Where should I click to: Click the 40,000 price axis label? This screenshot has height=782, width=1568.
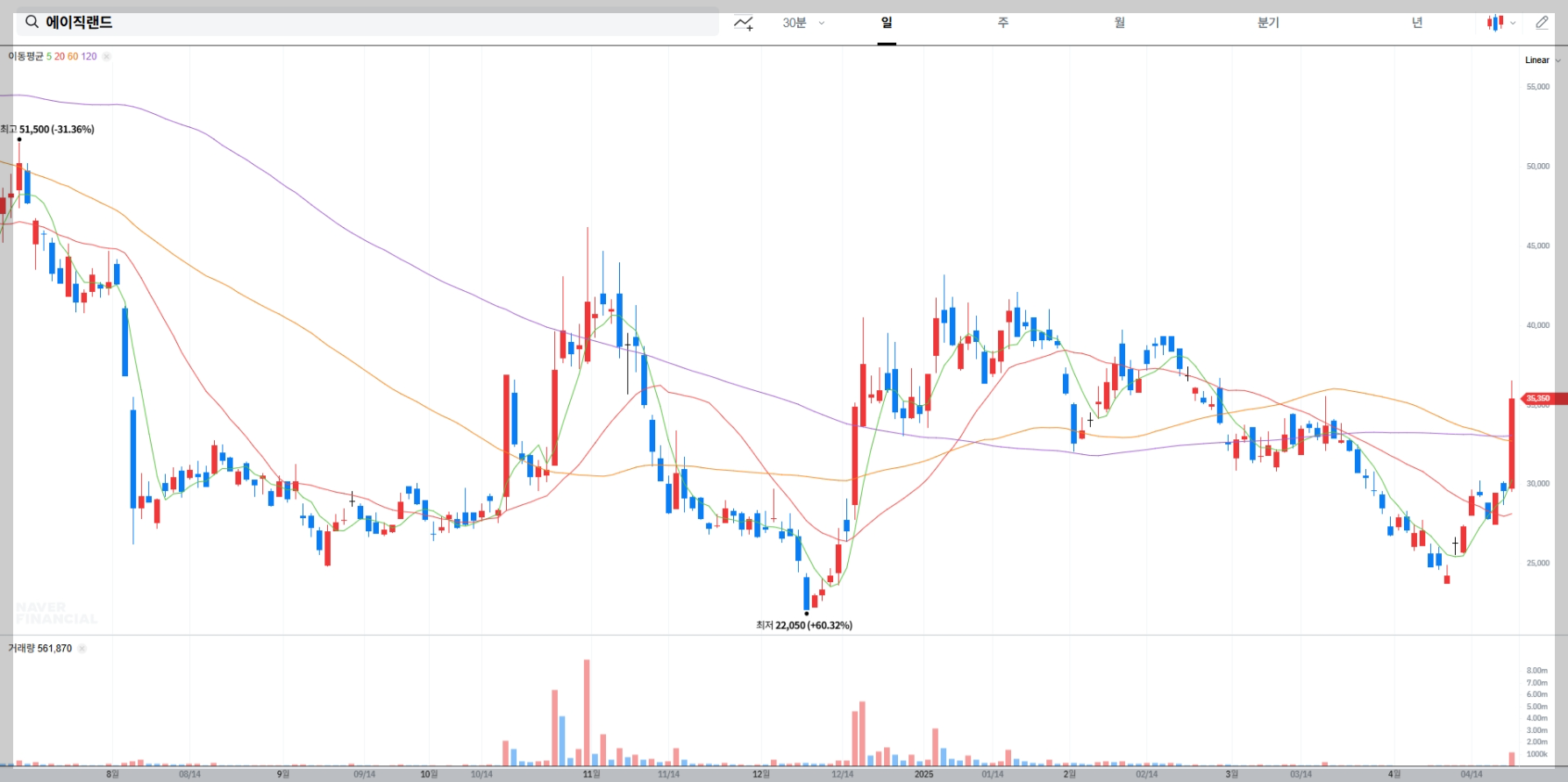click(x=1538, y=325)
